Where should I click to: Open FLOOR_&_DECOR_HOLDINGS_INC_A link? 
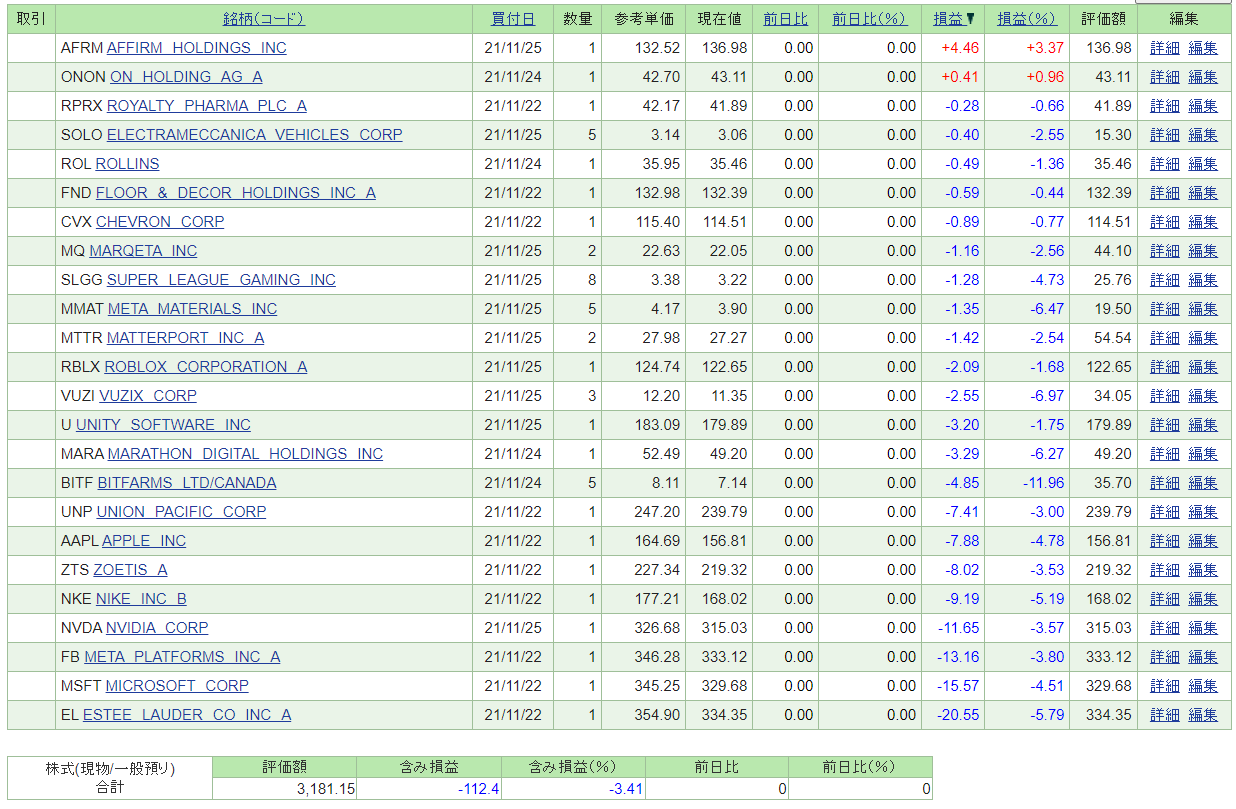236,193
